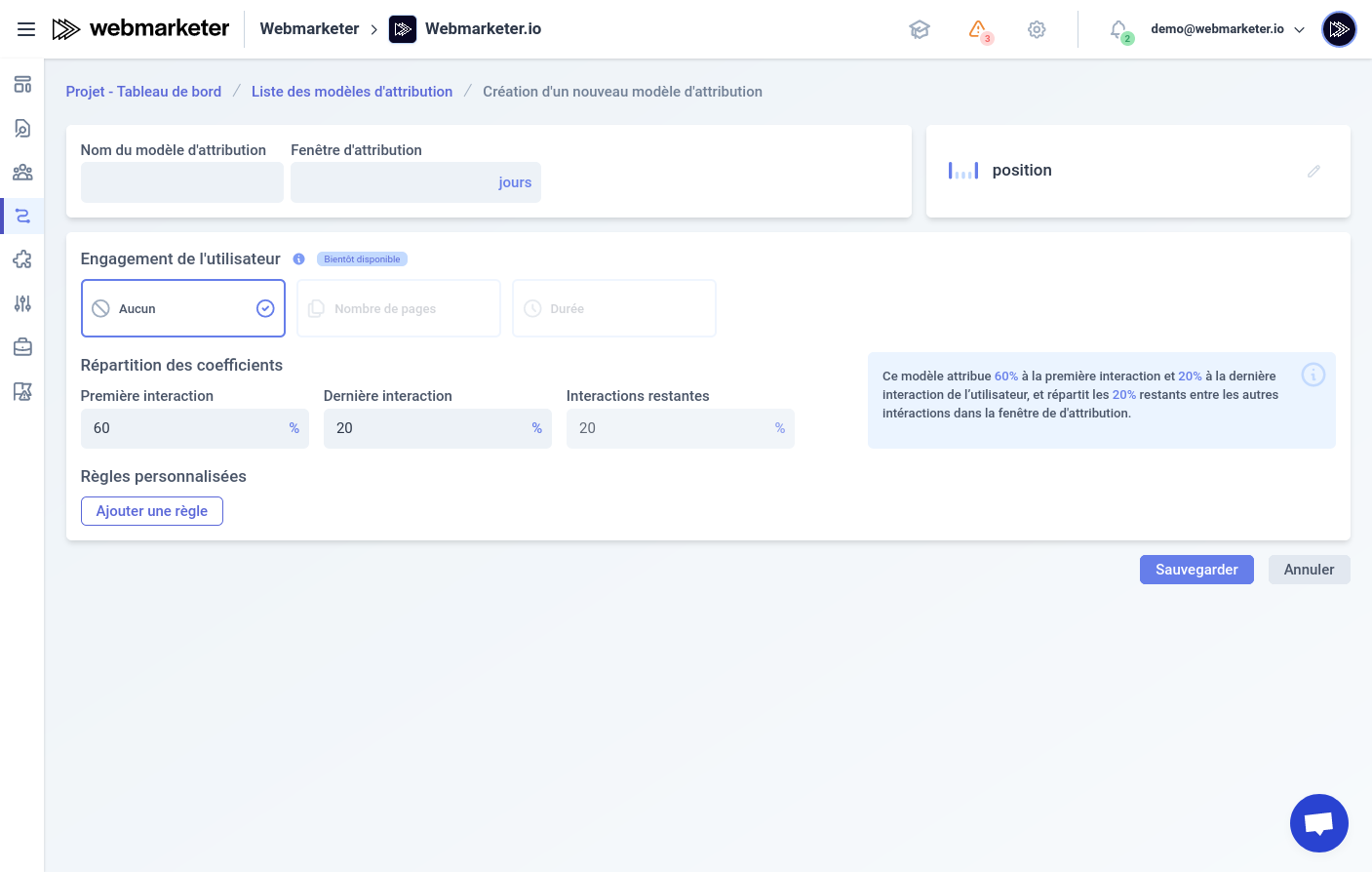Click the Annuler button
This screenshot has height=872, width=1372.
coord(1309,570)
